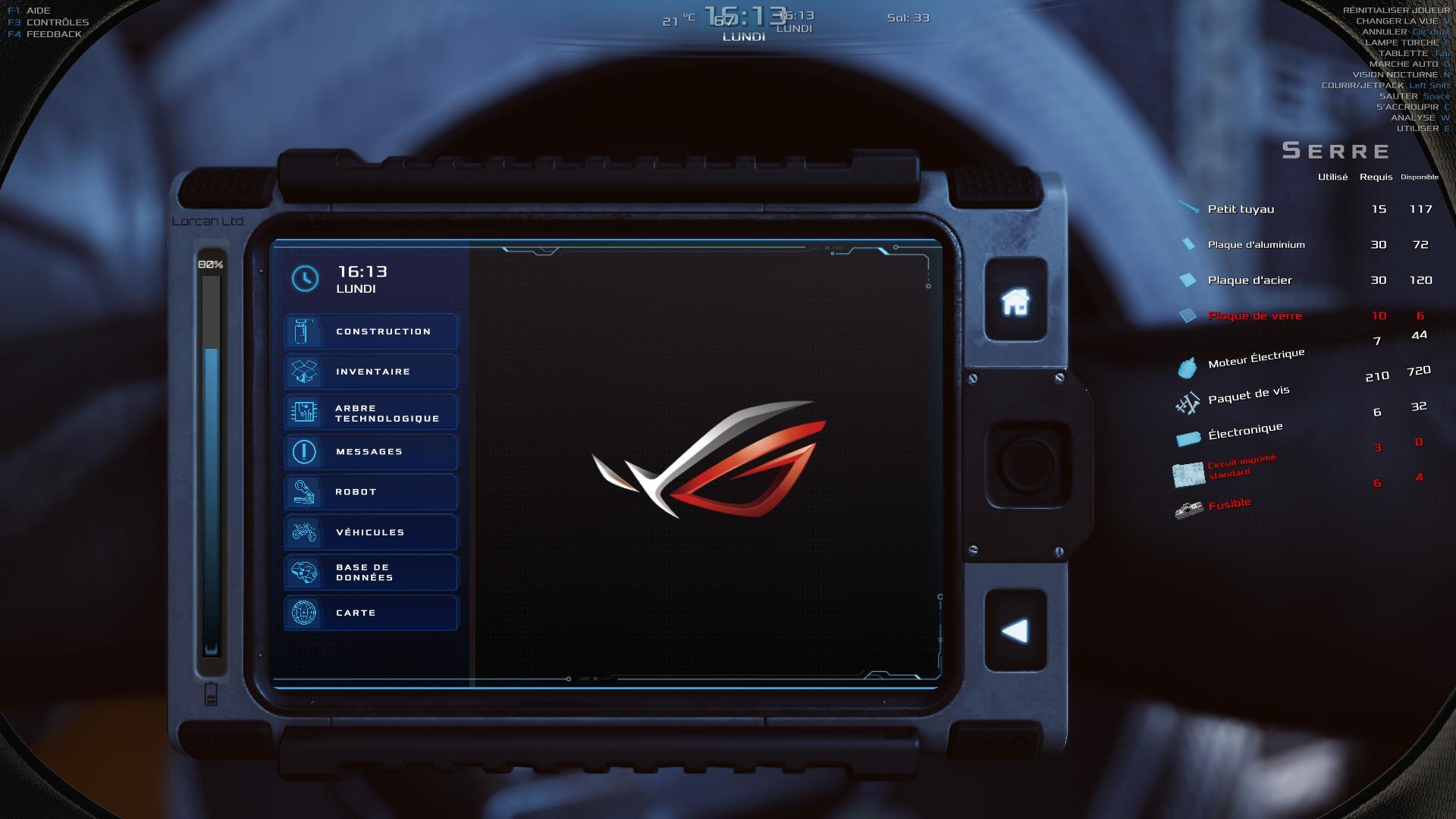
Task: Click the 'Requis' column header
Action: (x=1376, y=177)
